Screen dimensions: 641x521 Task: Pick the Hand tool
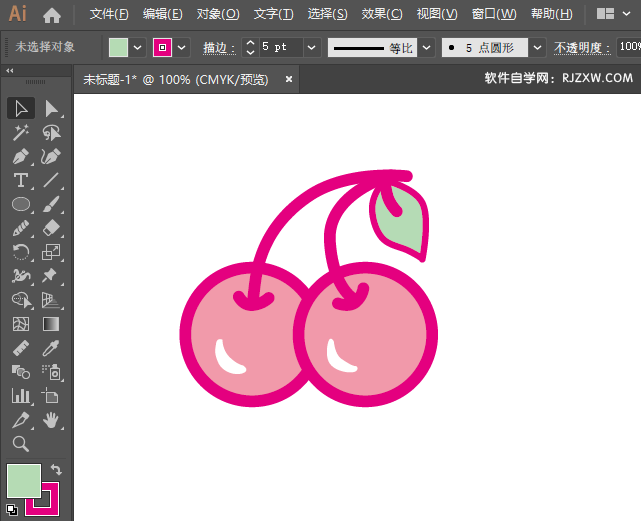51,420
